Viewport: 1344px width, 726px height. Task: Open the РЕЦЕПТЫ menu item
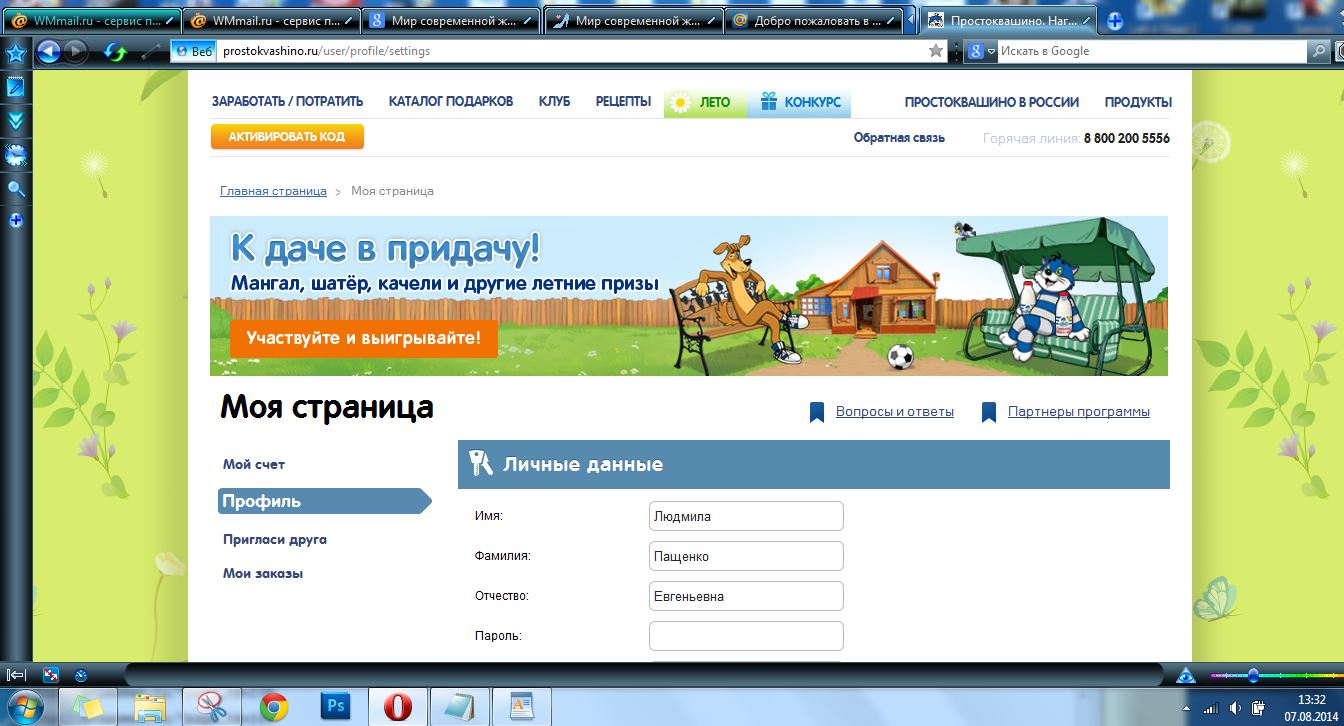pyautogui.click(x=623, y=102)
